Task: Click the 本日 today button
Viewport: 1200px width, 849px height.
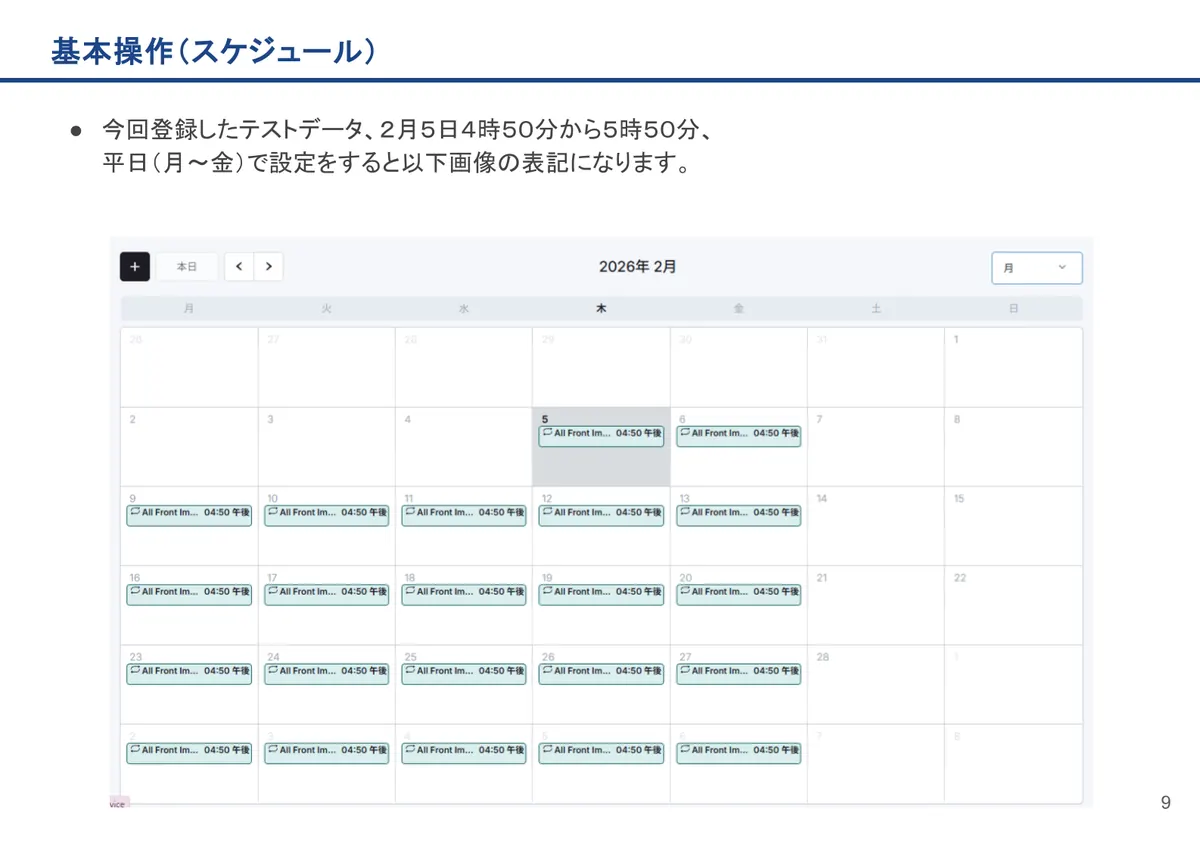Action: [x=187, y=267]
